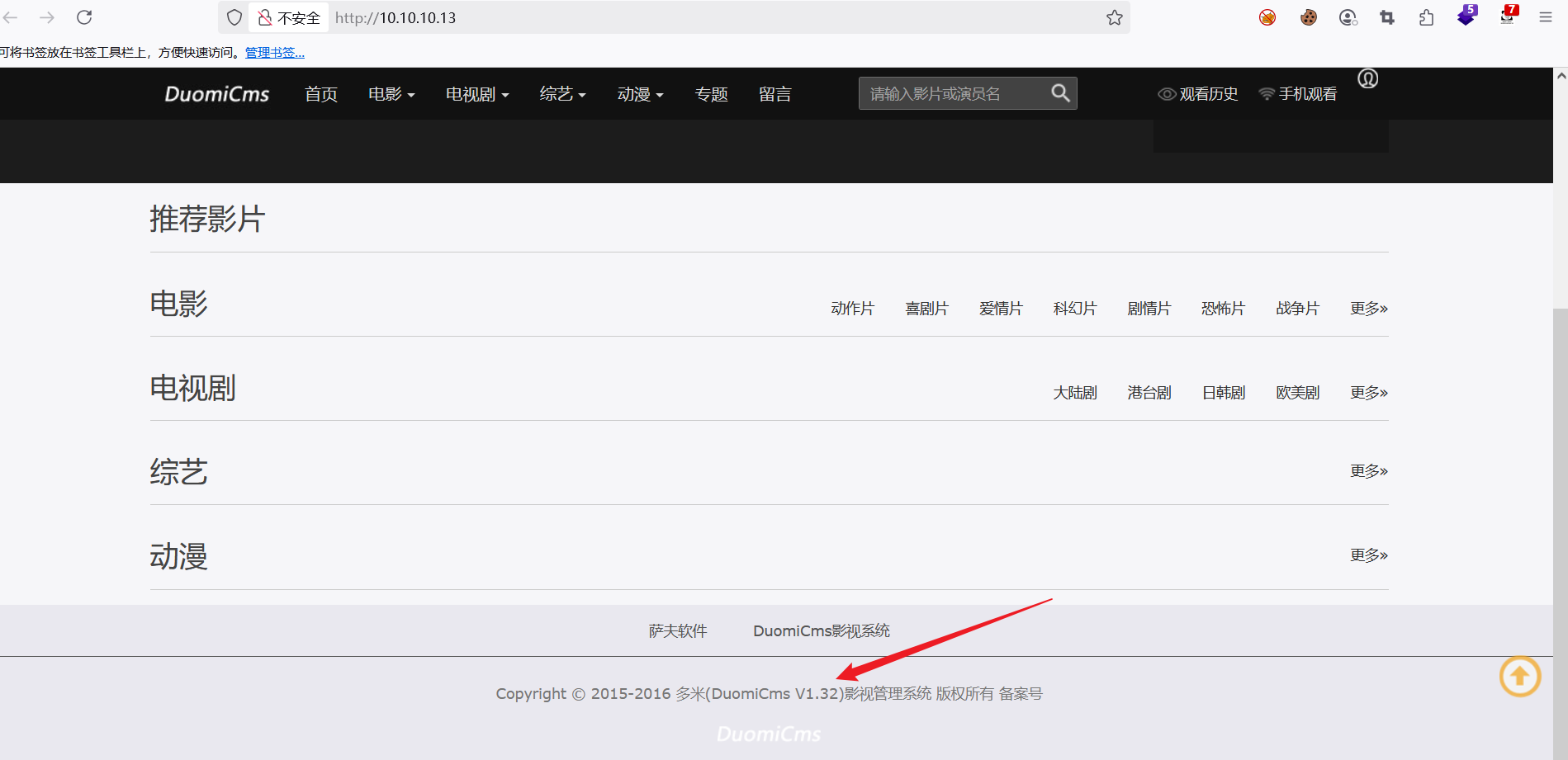Open the 萨夫软件 footer link
Viewport: 1568px width, 760px height.
pyautogui.click(x=678, y=631)
